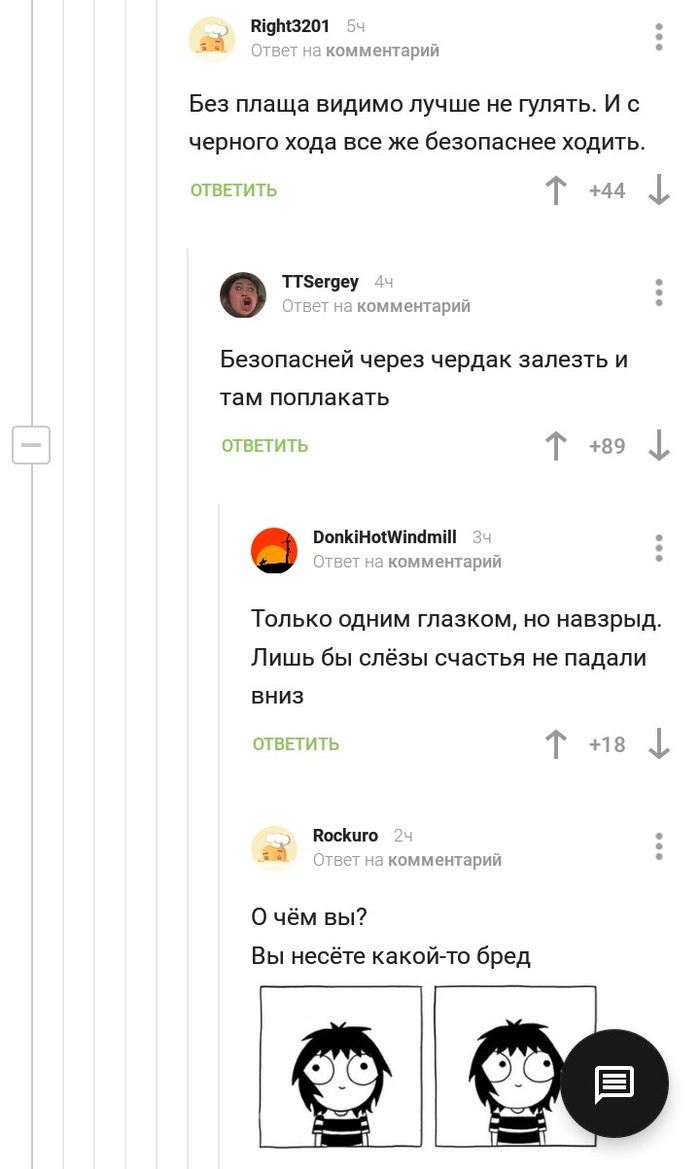Reply to Right3201 via ОТВЕТИТЬ

tap(233, 190)
